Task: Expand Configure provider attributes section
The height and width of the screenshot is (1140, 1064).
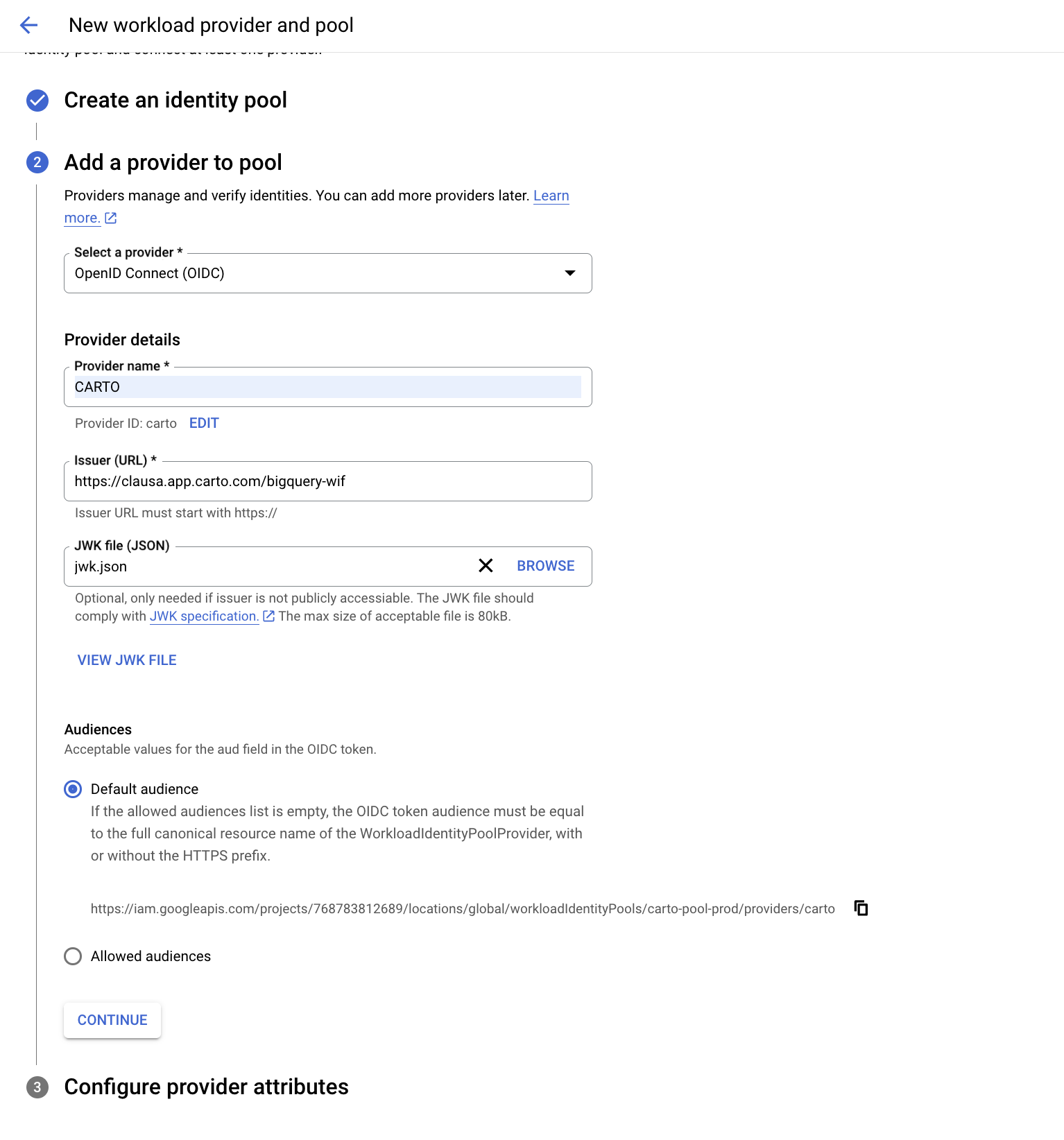Action: (206, 1087)
